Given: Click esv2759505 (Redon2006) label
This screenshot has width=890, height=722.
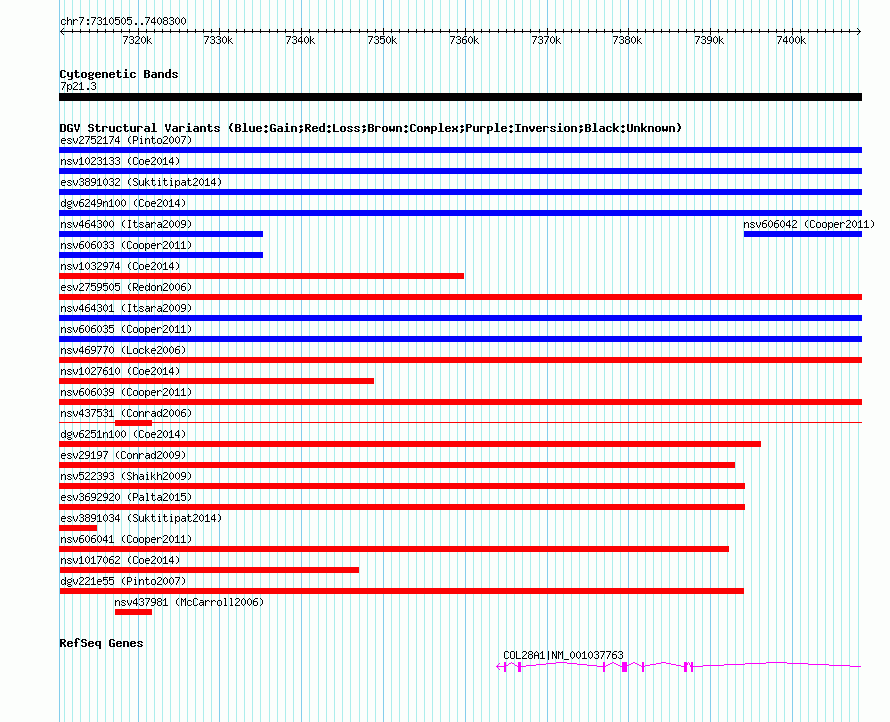Looking at the screenshot, I should [126, 287].
